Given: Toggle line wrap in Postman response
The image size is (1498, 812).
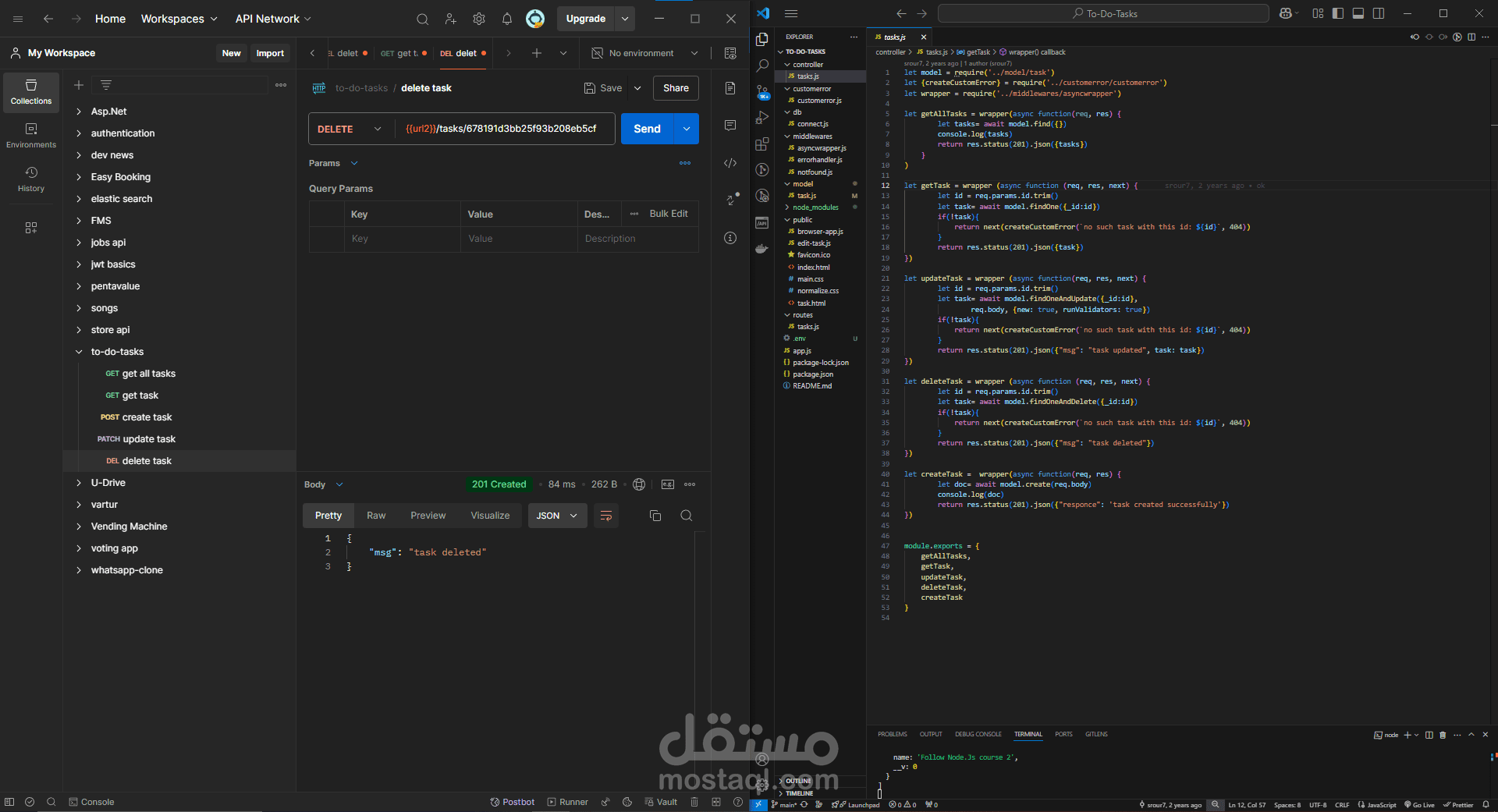Looking at the screenshot, I should [x=606, y=516].
